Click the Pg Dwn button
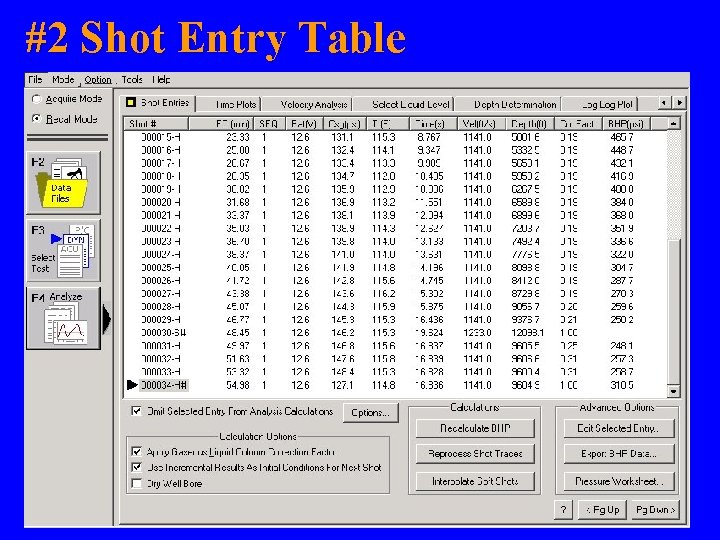Viewport: 720px width, 540px height. point(655,510)
